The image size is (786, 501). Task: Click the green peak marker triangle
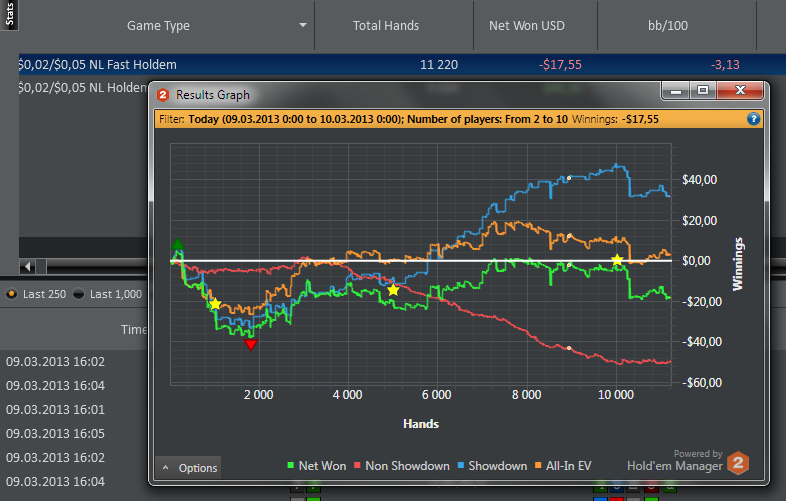point(178,244)
